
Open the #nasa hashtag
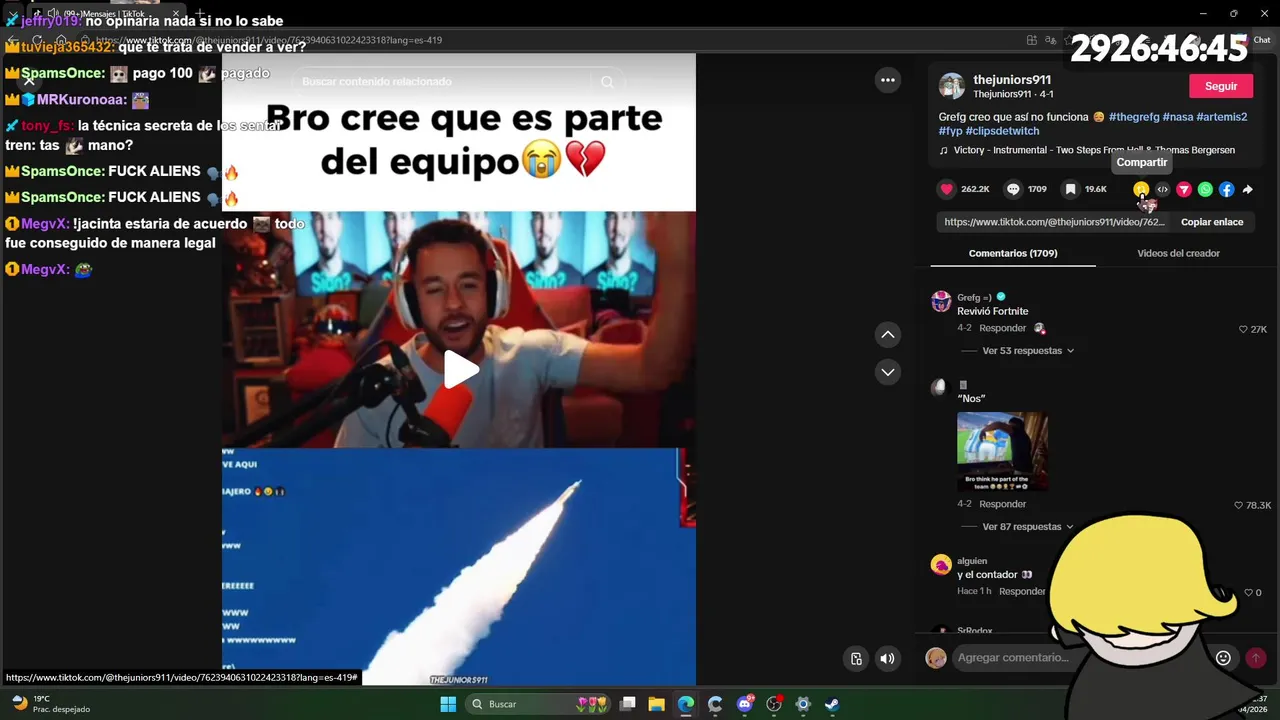coord(1178,117)
